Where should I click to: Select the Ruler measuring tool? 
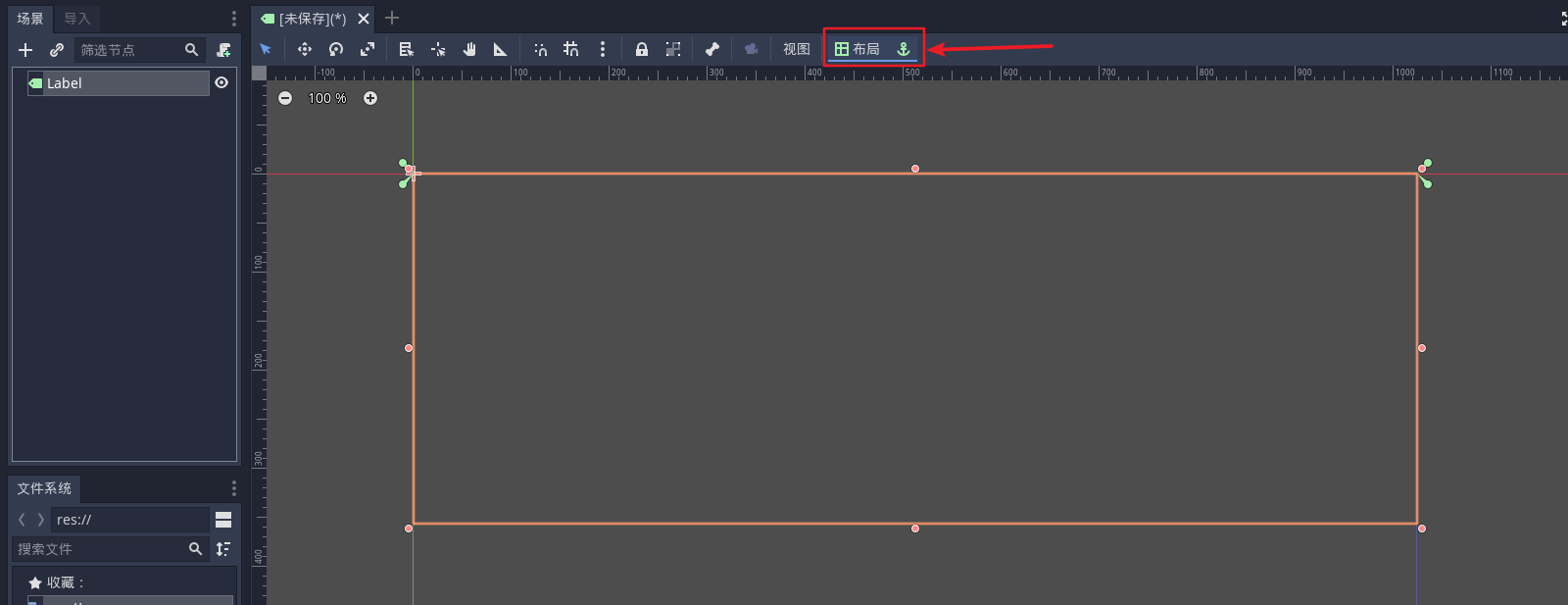(501, 49)
